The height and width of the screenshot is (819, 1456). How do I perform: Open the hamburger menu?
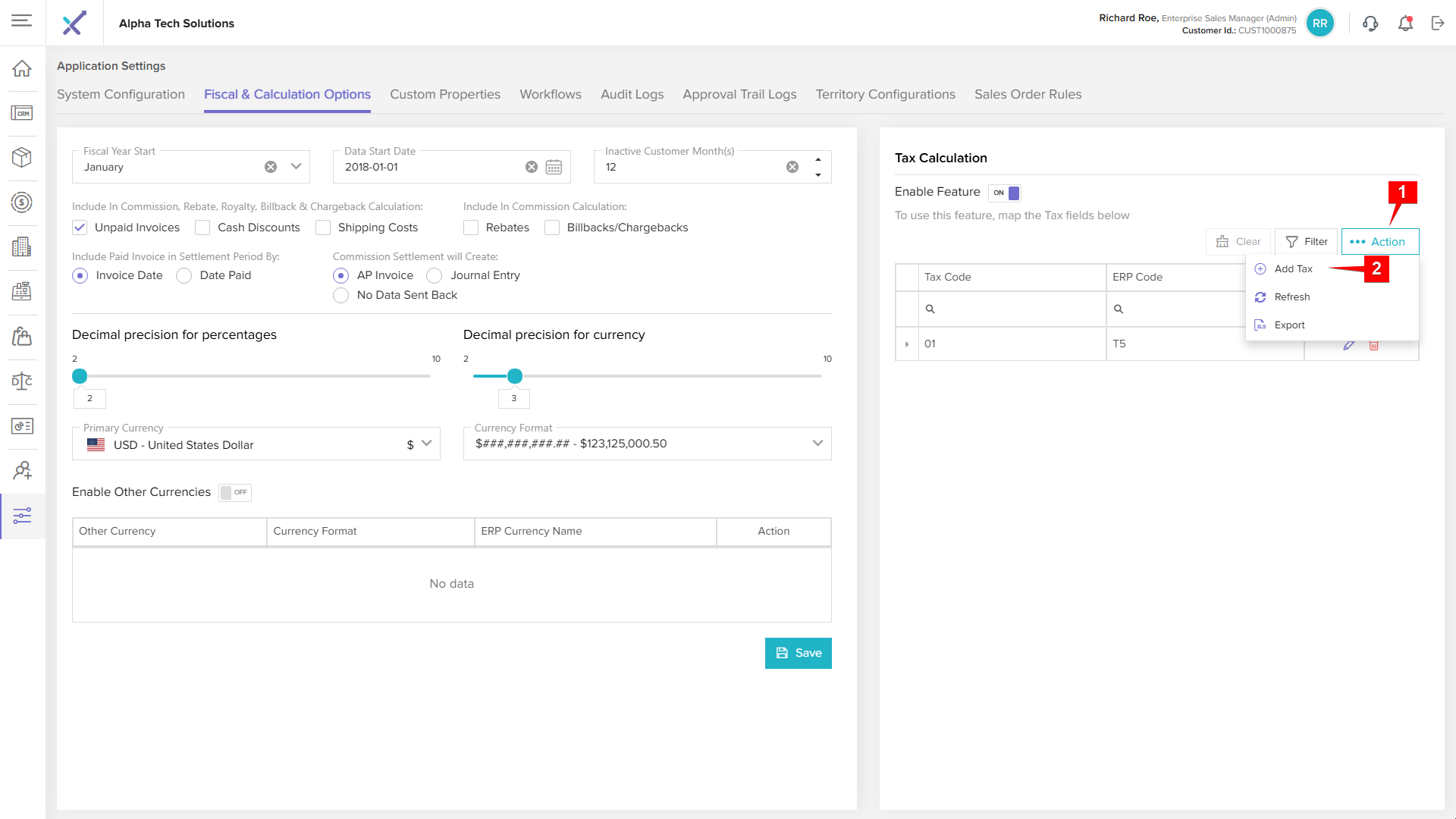[22, 20]
